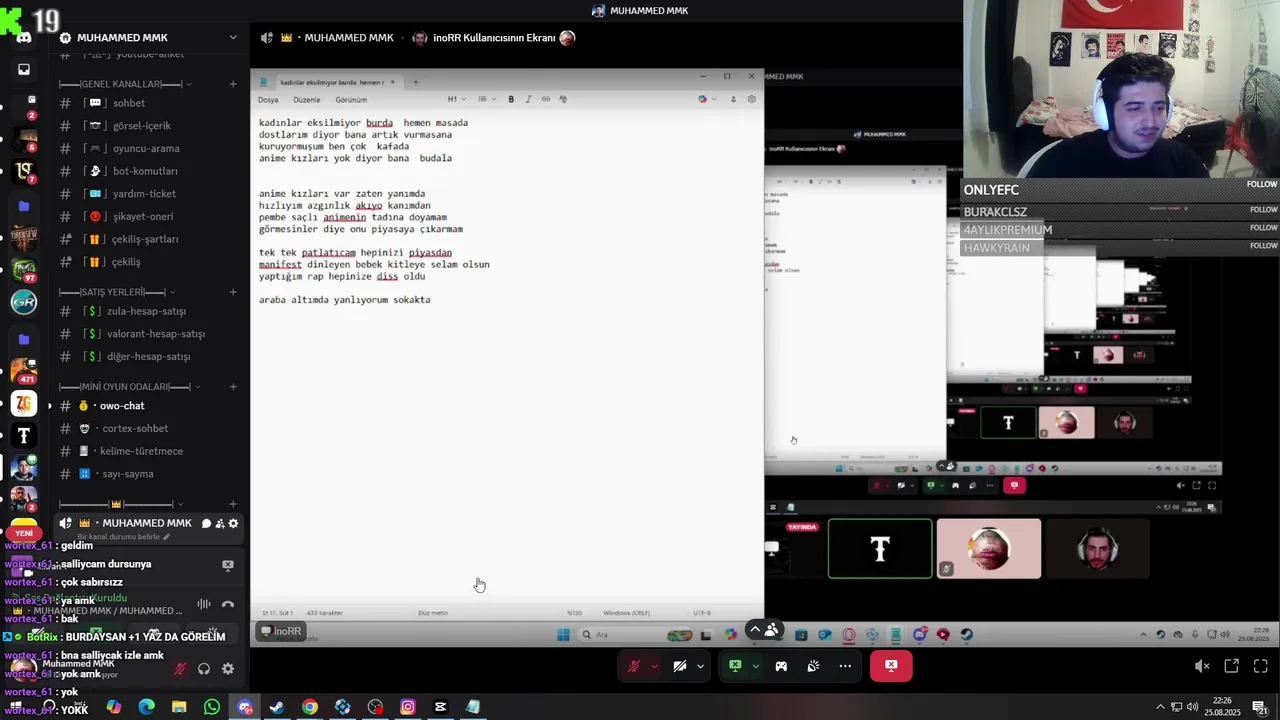Open Dosya menu in streamed Notepad
The height and width of the screenshot is (720, 1280).
click(x=268, y=100)
